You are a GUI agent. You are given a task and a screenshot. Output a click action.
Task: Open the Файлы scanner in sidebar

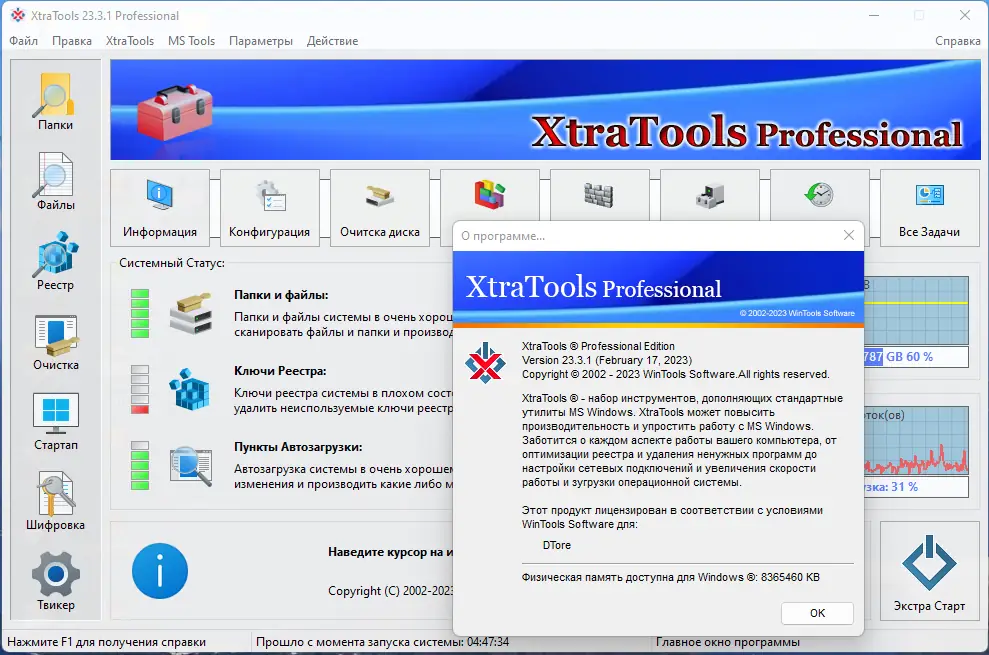pos(56,181)
